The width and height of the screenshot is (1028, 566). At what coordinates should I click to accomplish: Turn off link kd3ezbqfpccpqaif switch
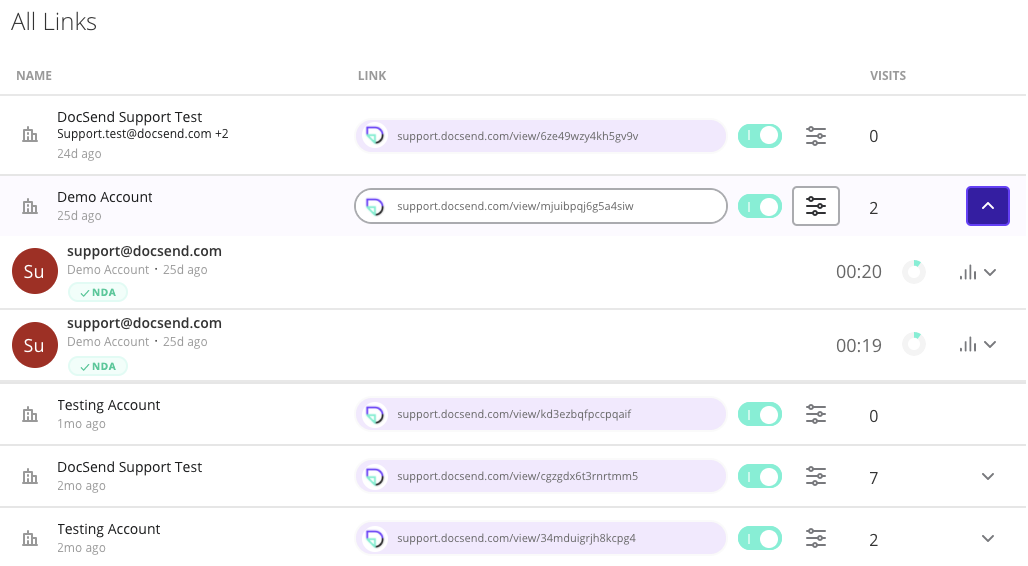pyautogui.click(x=760, y=414)
